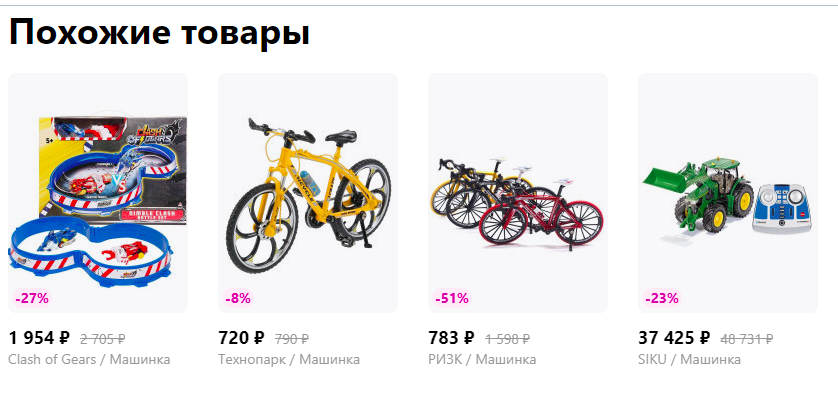The height and width of the screenshot is (394, 838).
Task: Open the Clash of Gears / Машинка title
Action: 89,359
